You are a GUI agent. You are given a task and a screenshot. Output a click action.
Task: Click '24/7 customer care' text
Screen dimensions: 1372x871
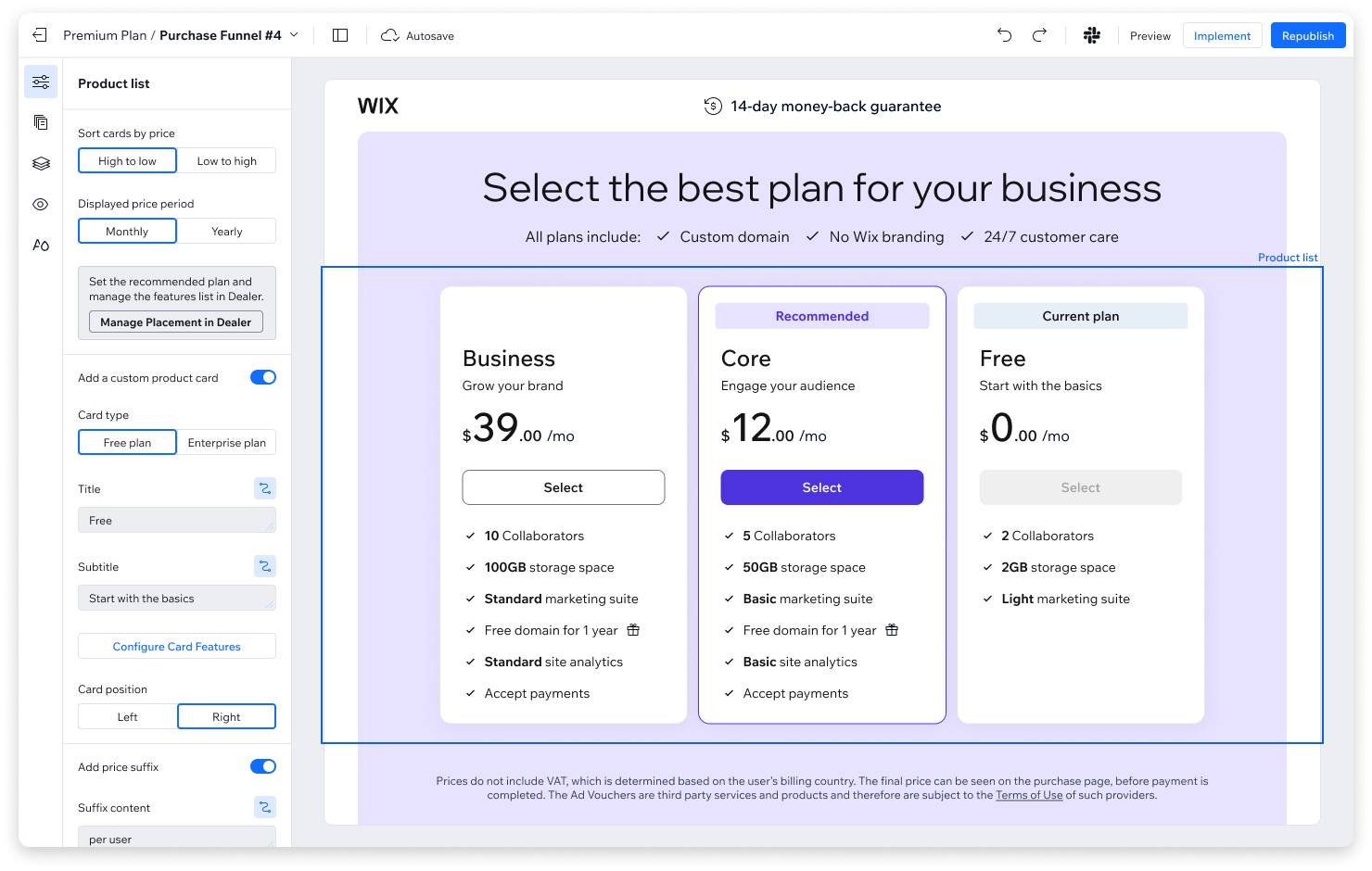(1051, 236)
